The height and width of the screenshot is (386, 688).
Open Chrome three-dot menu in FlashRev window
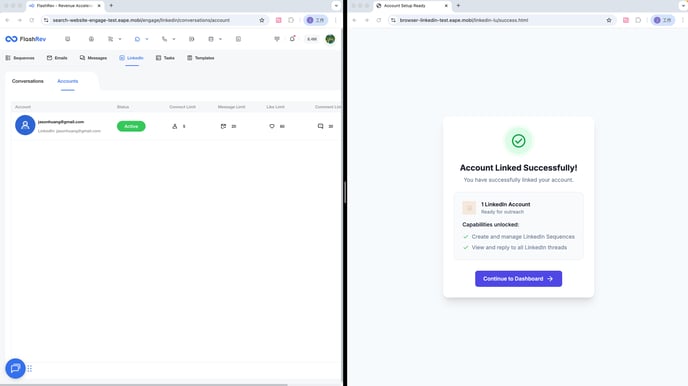point(336,20)
